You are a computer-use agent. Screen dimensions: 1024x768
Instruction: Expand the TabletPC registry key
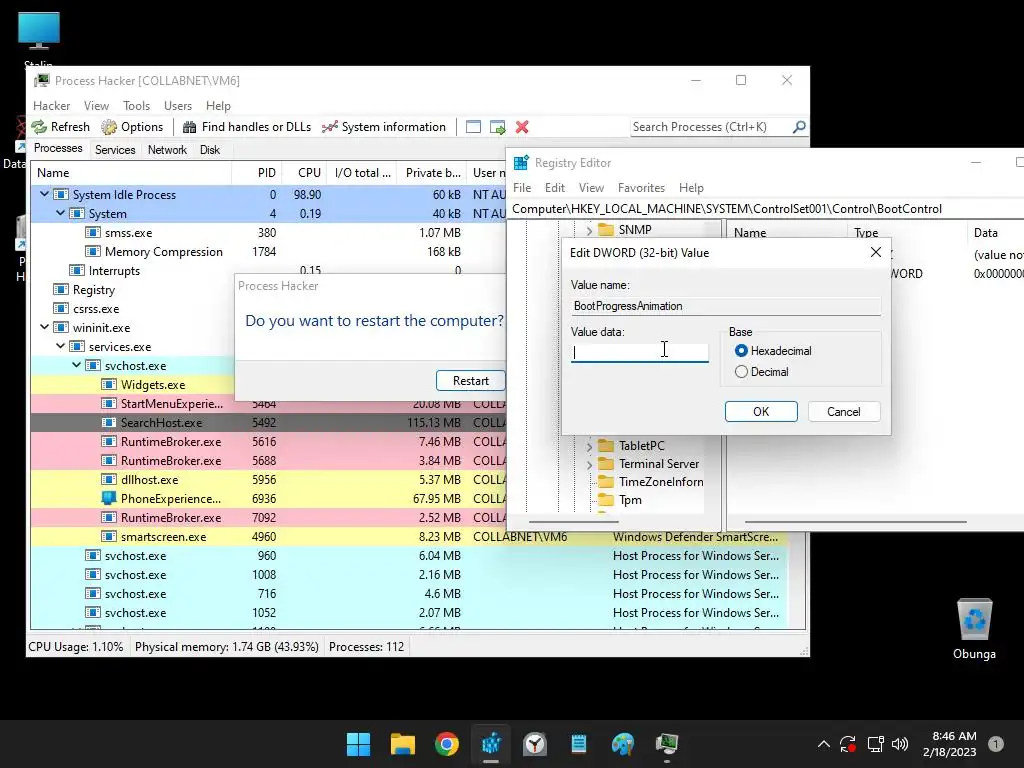pos(589,446)
